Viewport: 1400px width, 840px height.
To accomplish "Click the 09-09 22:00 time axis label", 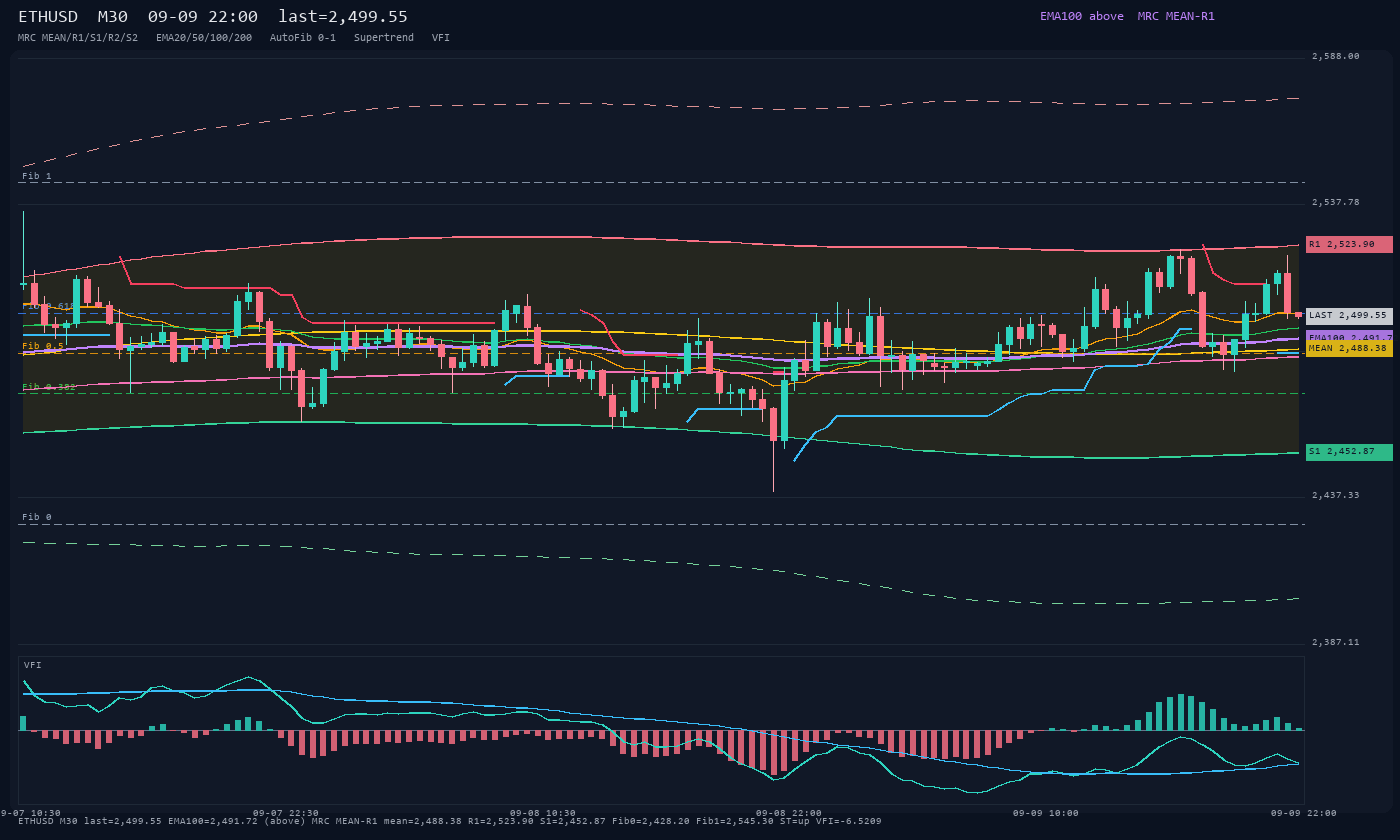I will (x=1304, y=813).
